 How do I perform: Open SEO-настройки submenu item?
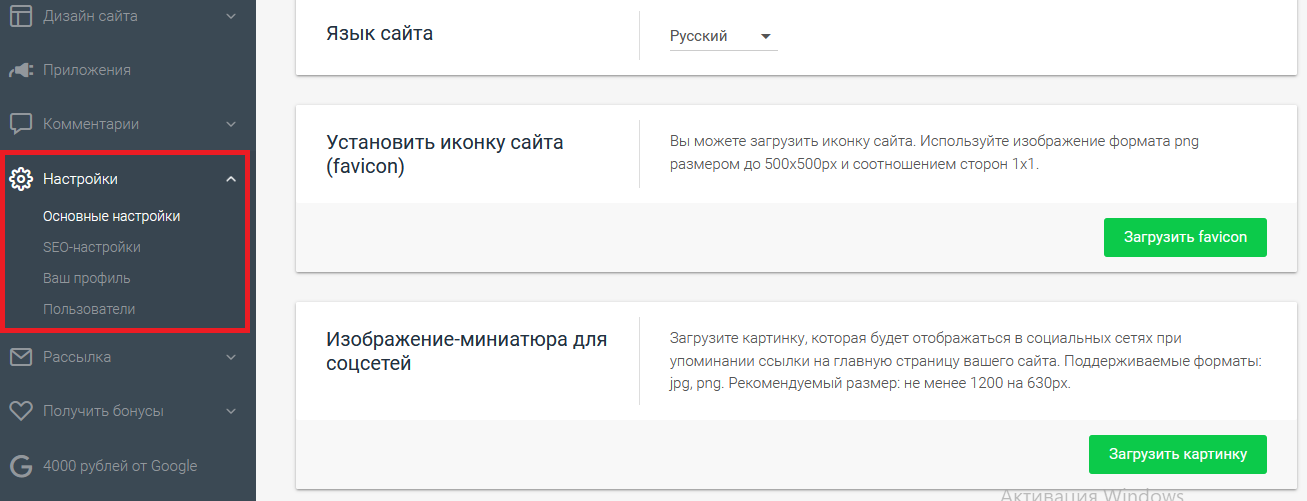(91, 247)
